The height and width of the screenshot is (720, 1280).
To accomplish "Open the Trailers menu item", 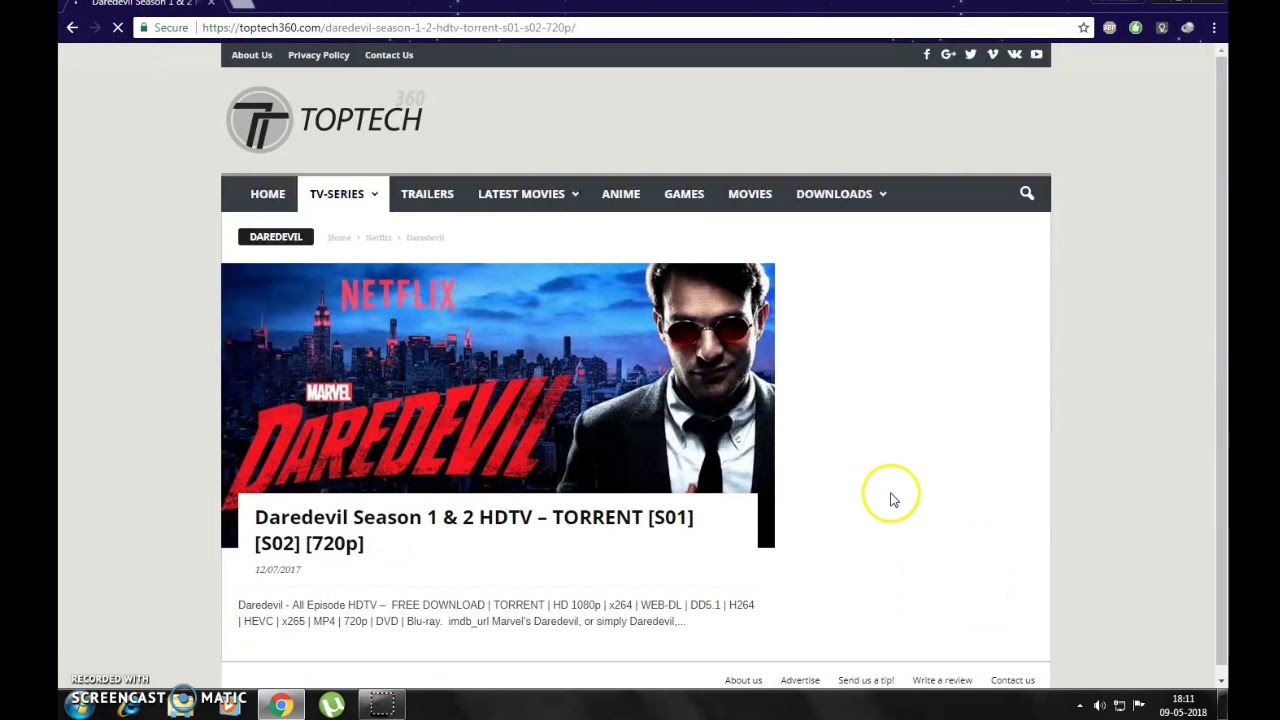I will coord(427,194).
